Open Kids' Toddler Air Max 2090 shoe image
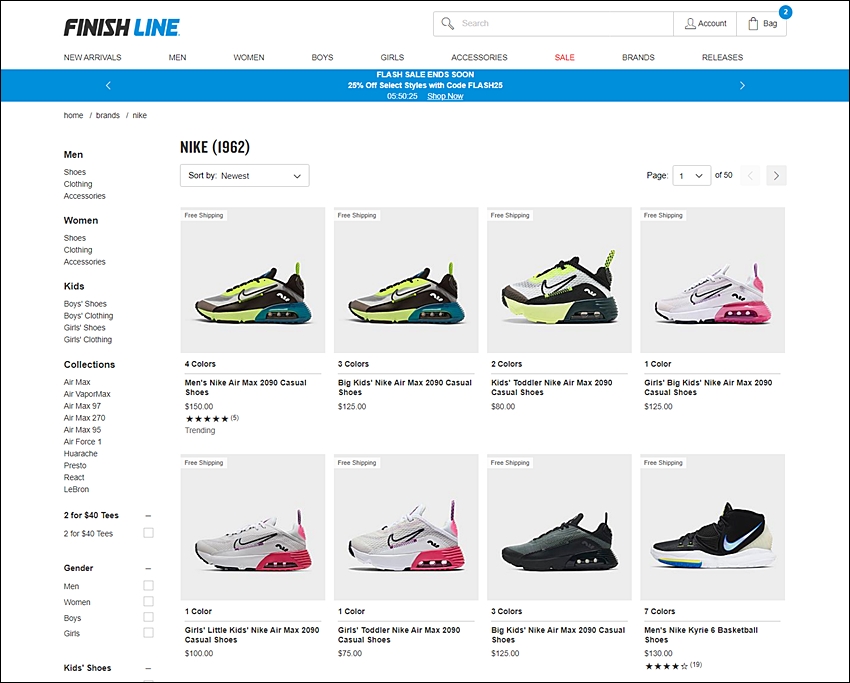The image size is (850, 683). click(x=559, y=280)
